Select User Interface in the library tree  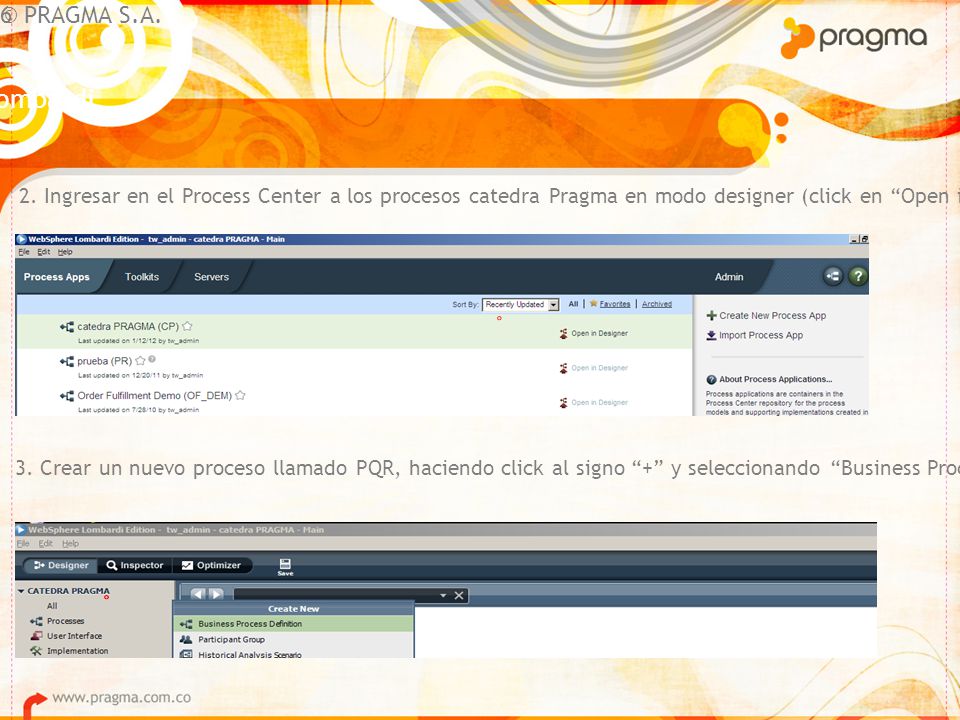coord(75,636)
